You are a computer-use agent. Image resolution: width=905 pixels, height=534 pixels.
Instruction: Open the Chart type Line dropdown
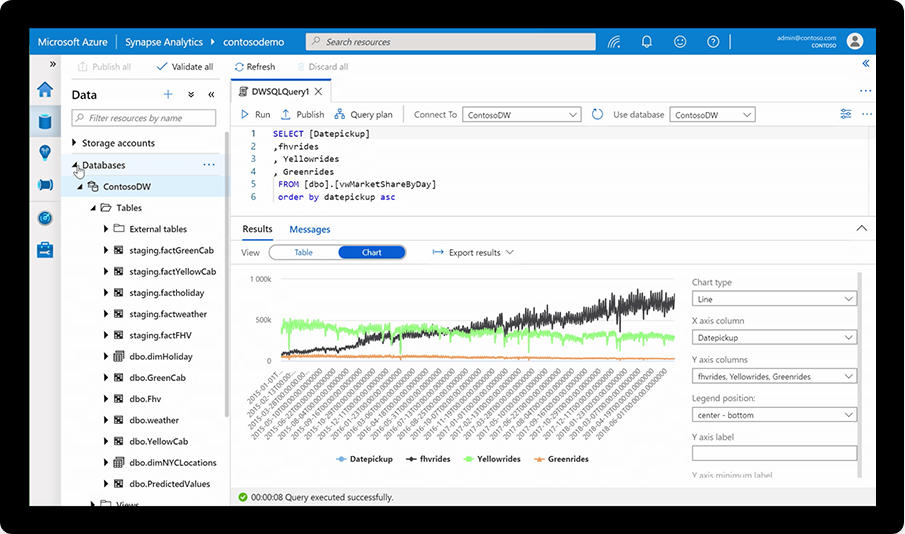(774, 299)
